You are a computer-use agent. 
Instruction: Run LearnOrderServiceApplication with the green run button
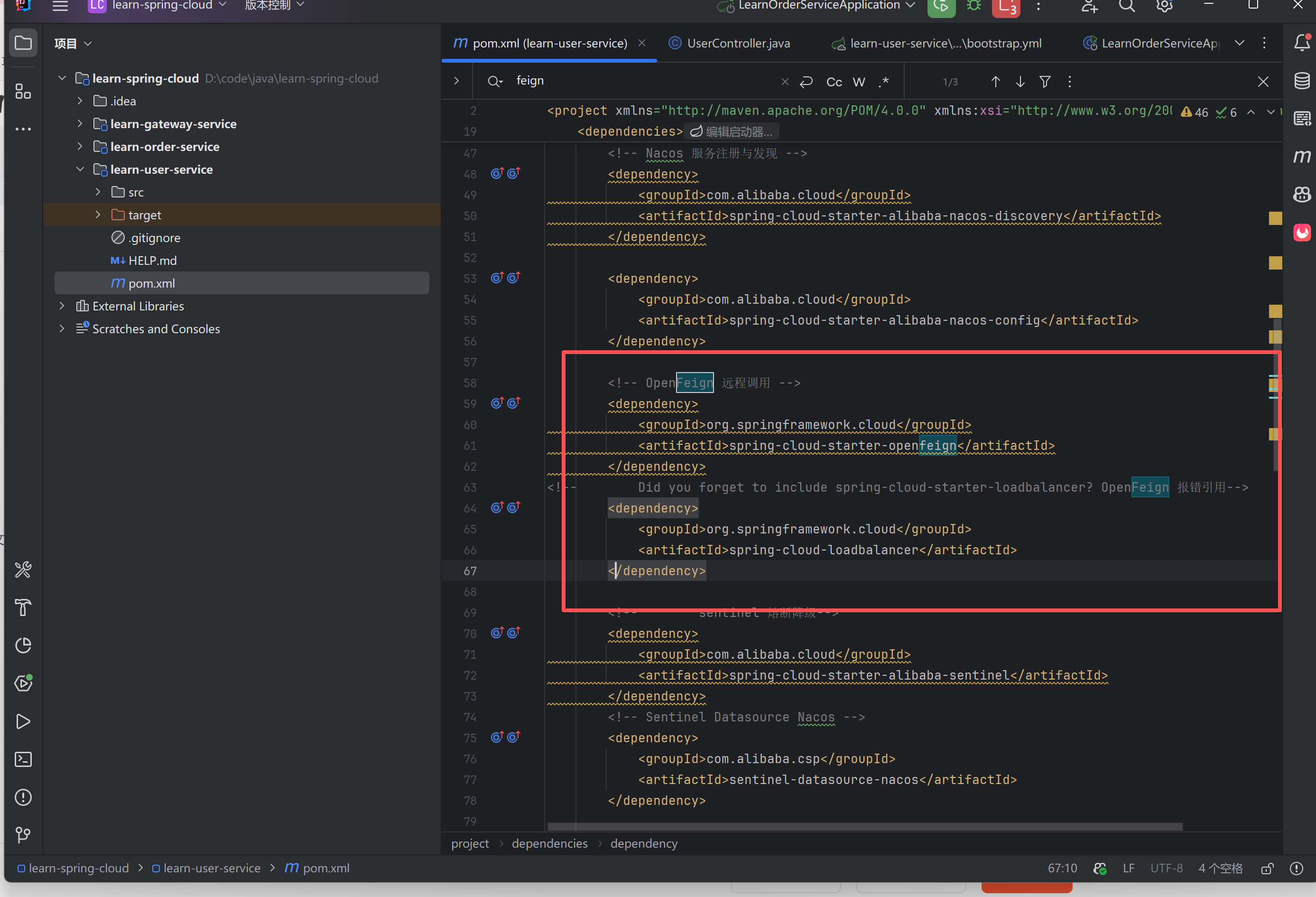pos(941,6)
